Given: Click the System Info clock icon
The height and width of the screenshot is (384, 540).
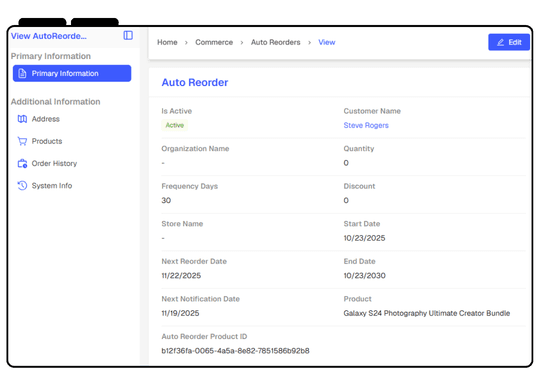Looking at the screenshot, I should (22, 186).
